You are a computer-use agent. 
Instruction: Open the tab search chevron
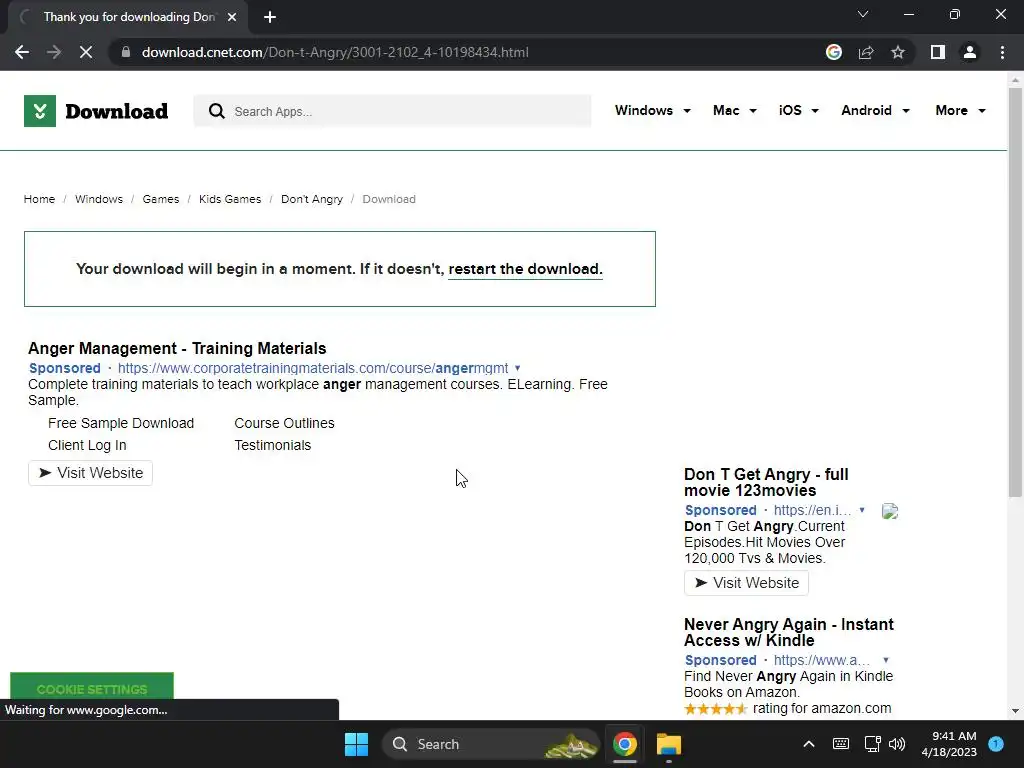[863, 14]
